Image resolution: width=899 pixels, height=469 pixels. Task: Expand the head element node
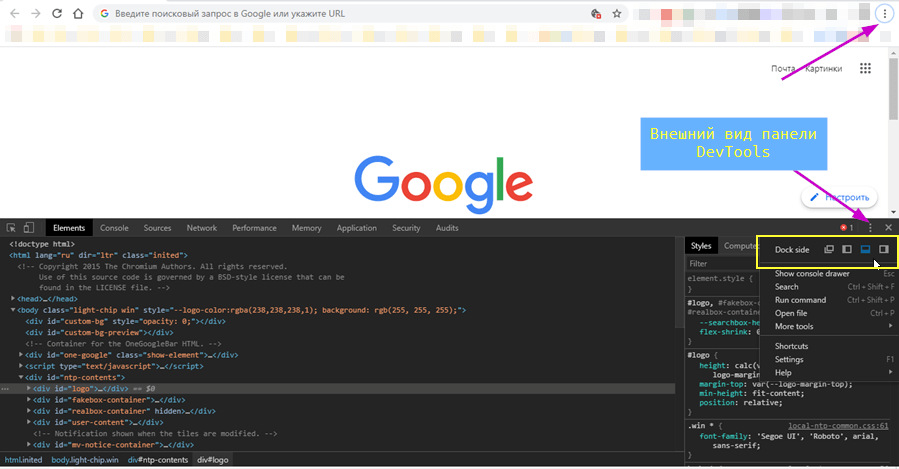click(13, 299)
